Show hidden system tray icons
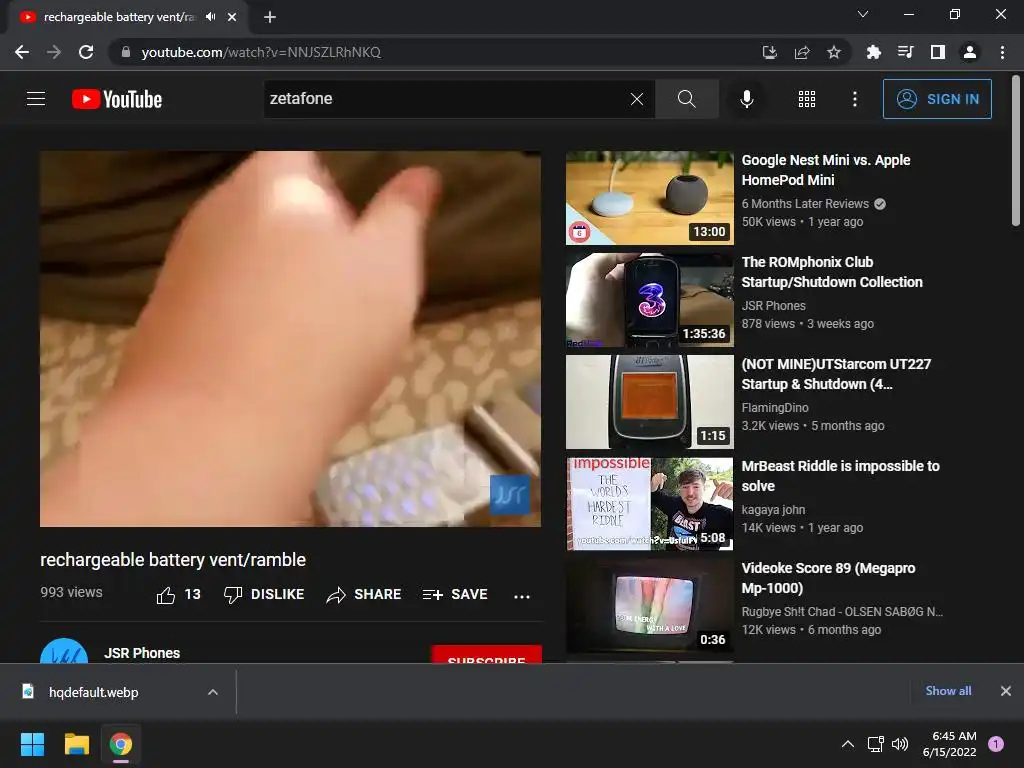The image size is (1024, 768). 848,744
